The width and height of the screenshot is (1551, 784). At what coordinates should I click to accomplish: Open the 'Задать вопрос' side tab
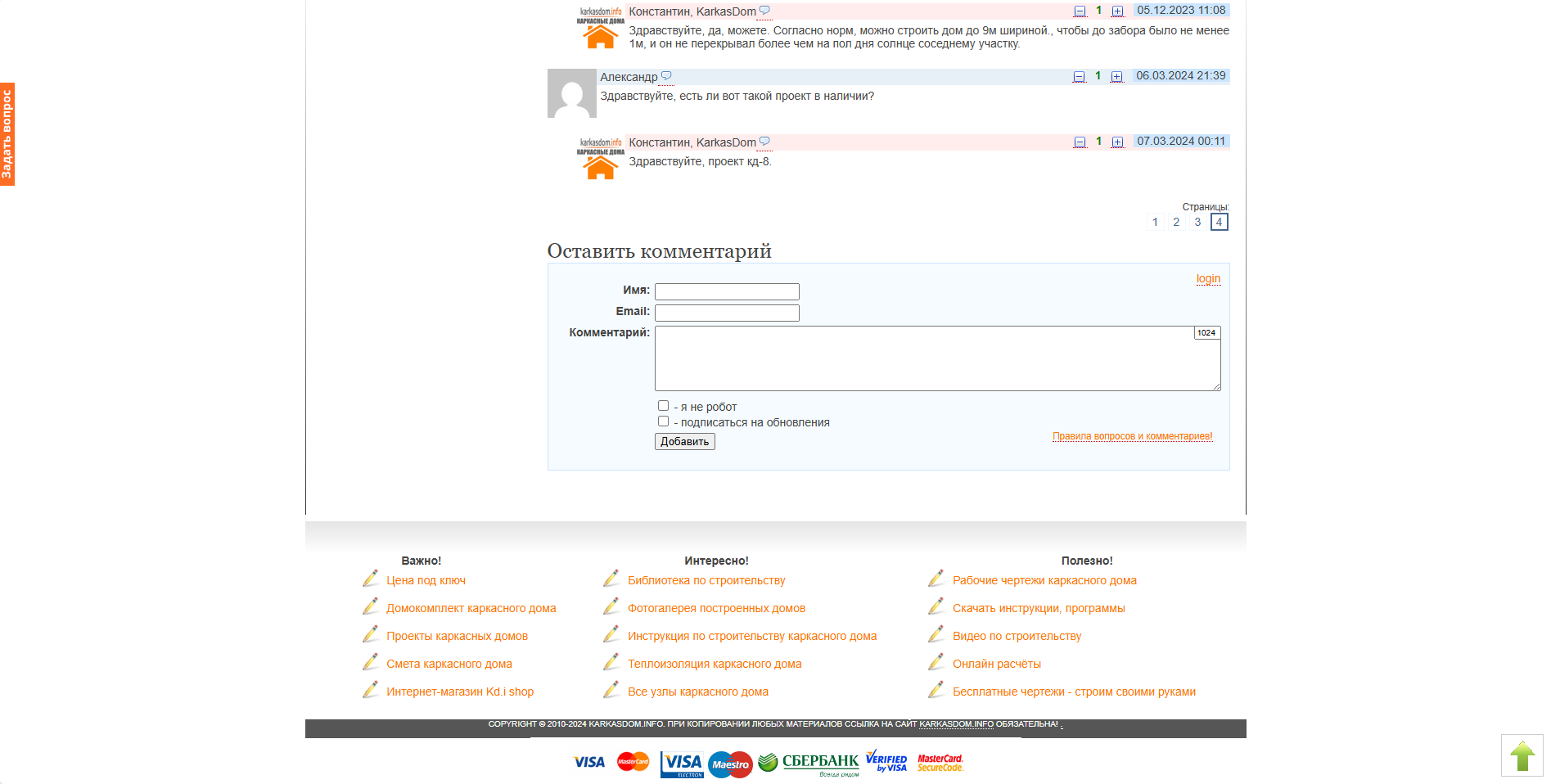7,134
